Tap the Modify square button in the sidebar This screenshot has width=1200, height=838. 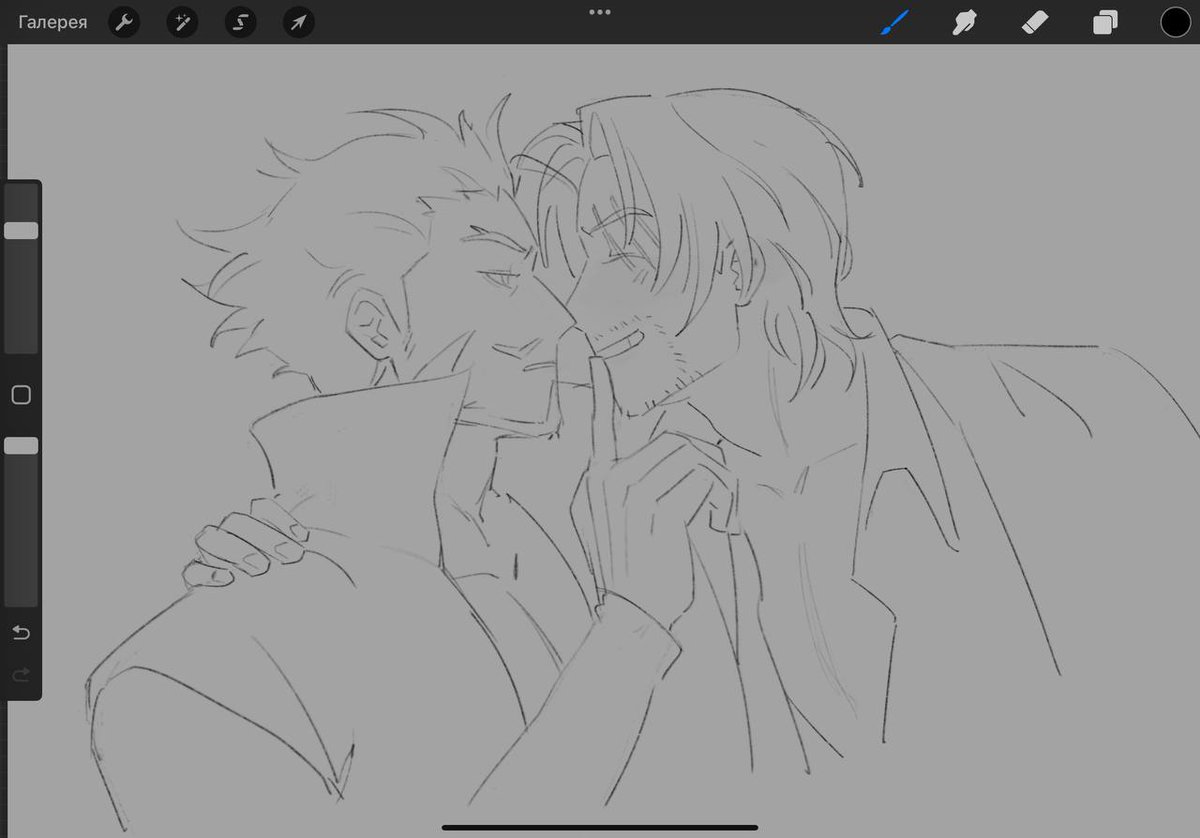pyautogui.click(x=21, y=395)
